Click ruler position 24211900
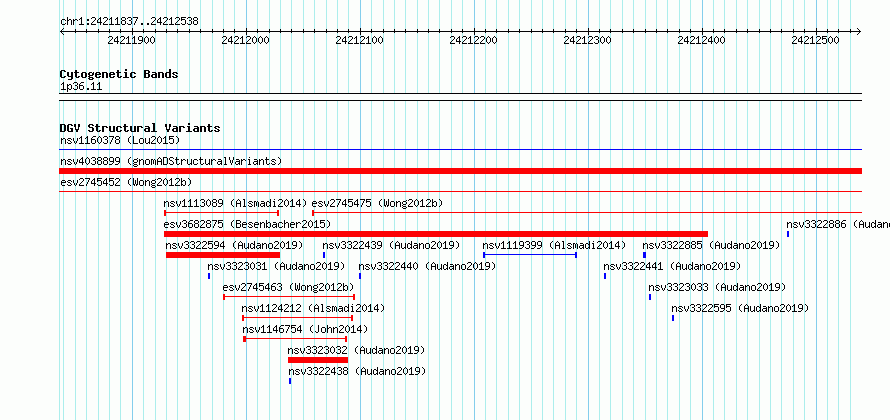Image resolution: width=890 pixels, height=420 pixels. (131, 40)
